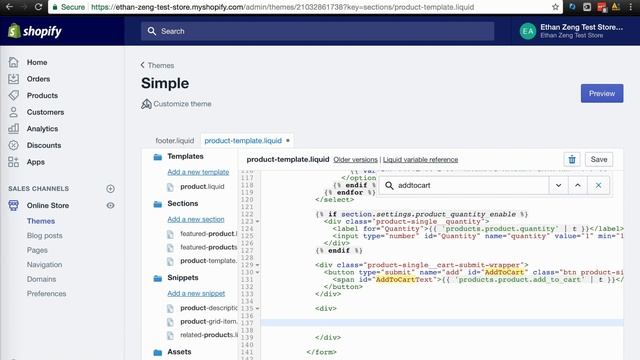Screen dimensions: 640x360
Task: Open product-template section file
Action: click(208, 261)
